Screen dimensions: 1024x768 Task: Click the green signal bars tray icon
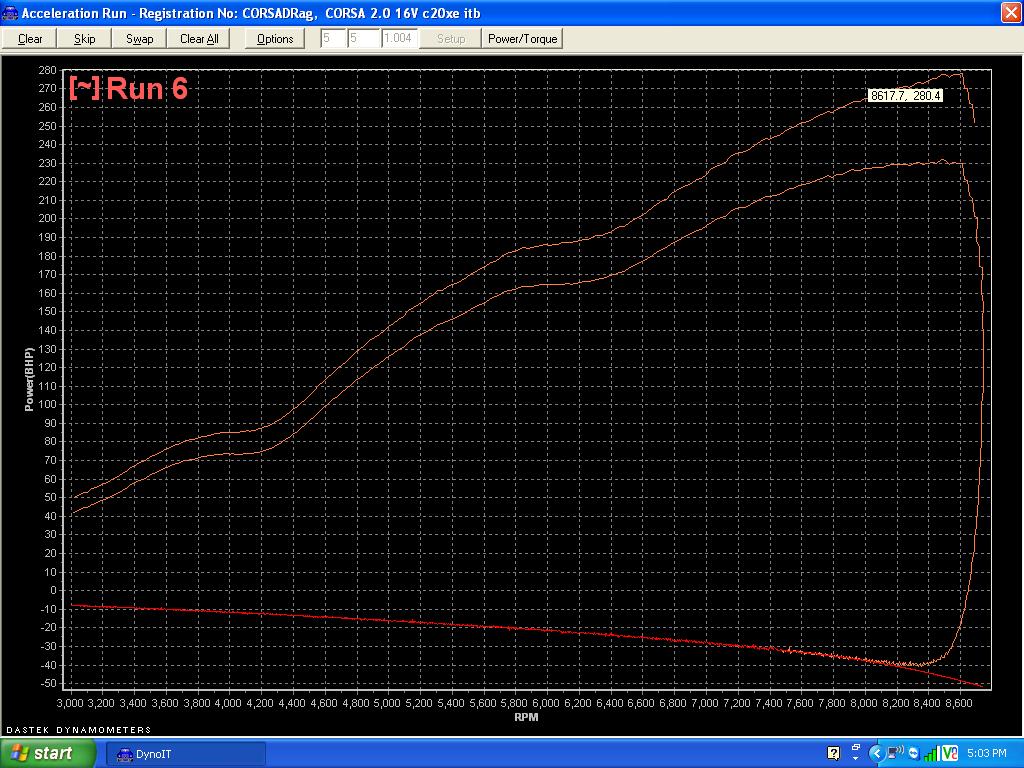932,753
